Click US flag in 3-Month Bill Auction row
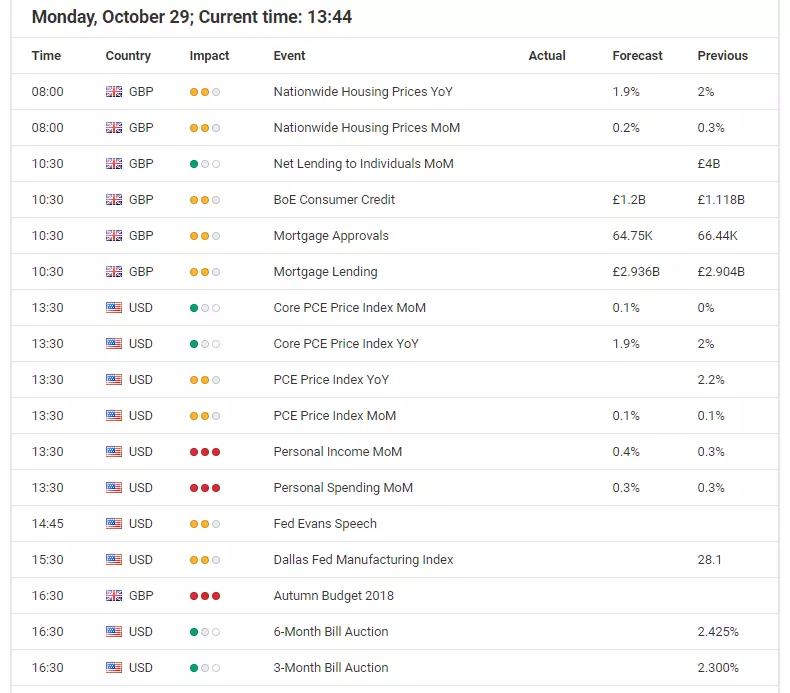790x693 pixels. click(114, 668)
